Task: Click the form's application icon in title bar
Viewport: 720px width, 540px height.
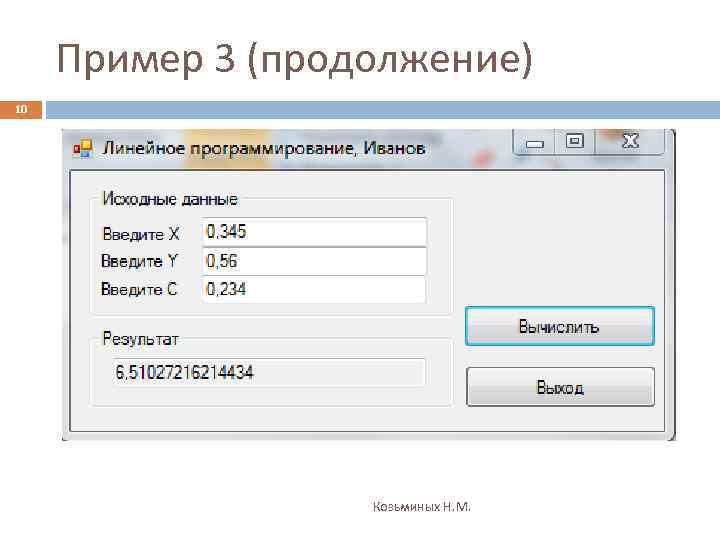Action: coord(83,149)
